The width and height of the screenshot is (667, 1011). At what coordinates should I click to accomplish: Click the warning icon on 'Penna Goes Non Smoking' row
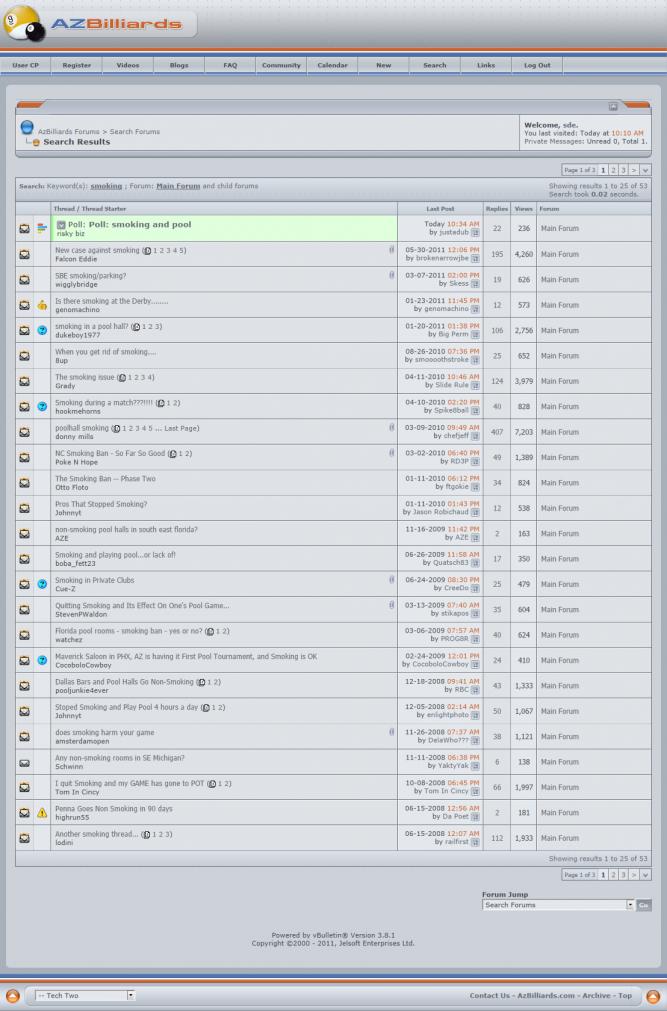(42, 813)
